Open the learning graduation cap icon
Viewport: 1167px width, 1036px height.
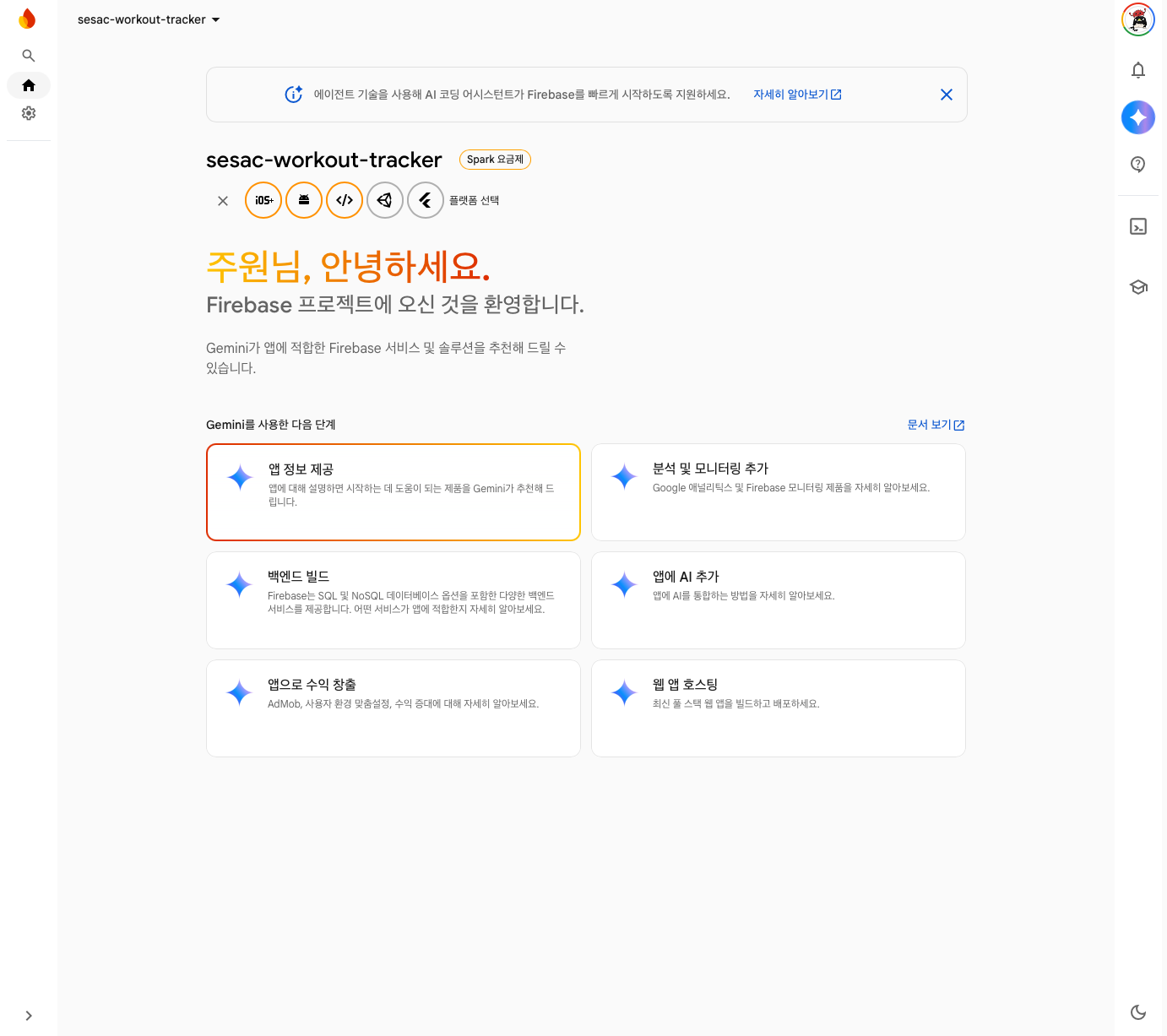(x=1138, y=287)
